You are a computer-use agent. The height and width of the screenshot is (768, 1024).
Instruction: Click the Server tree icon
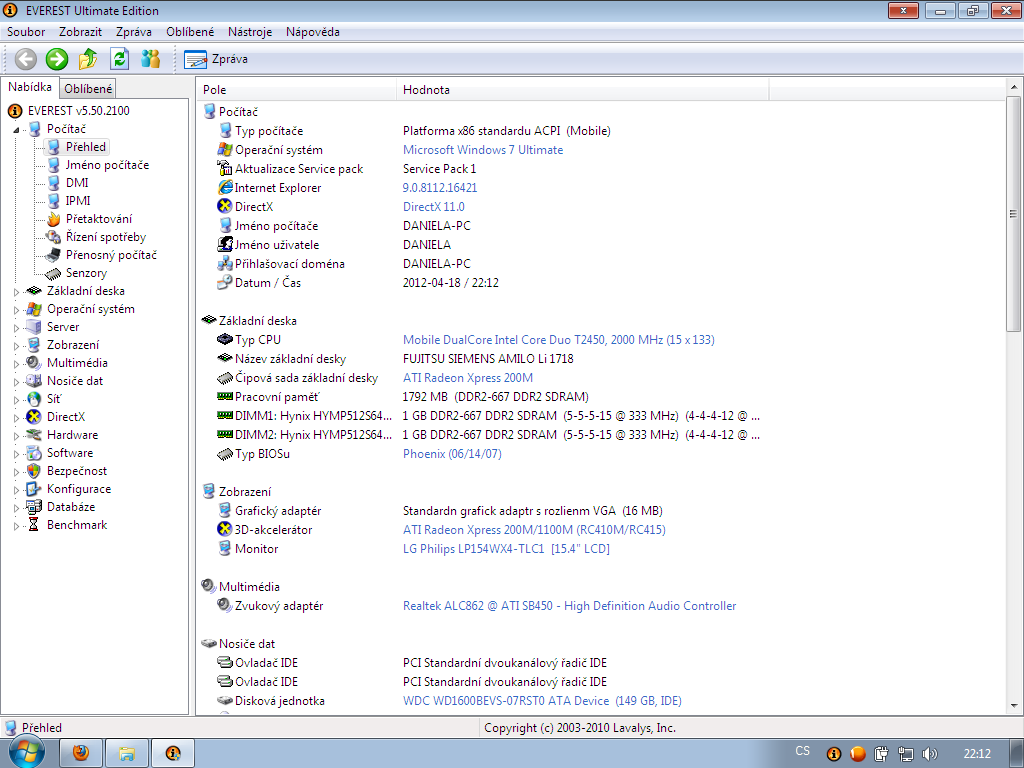(34, 327)
